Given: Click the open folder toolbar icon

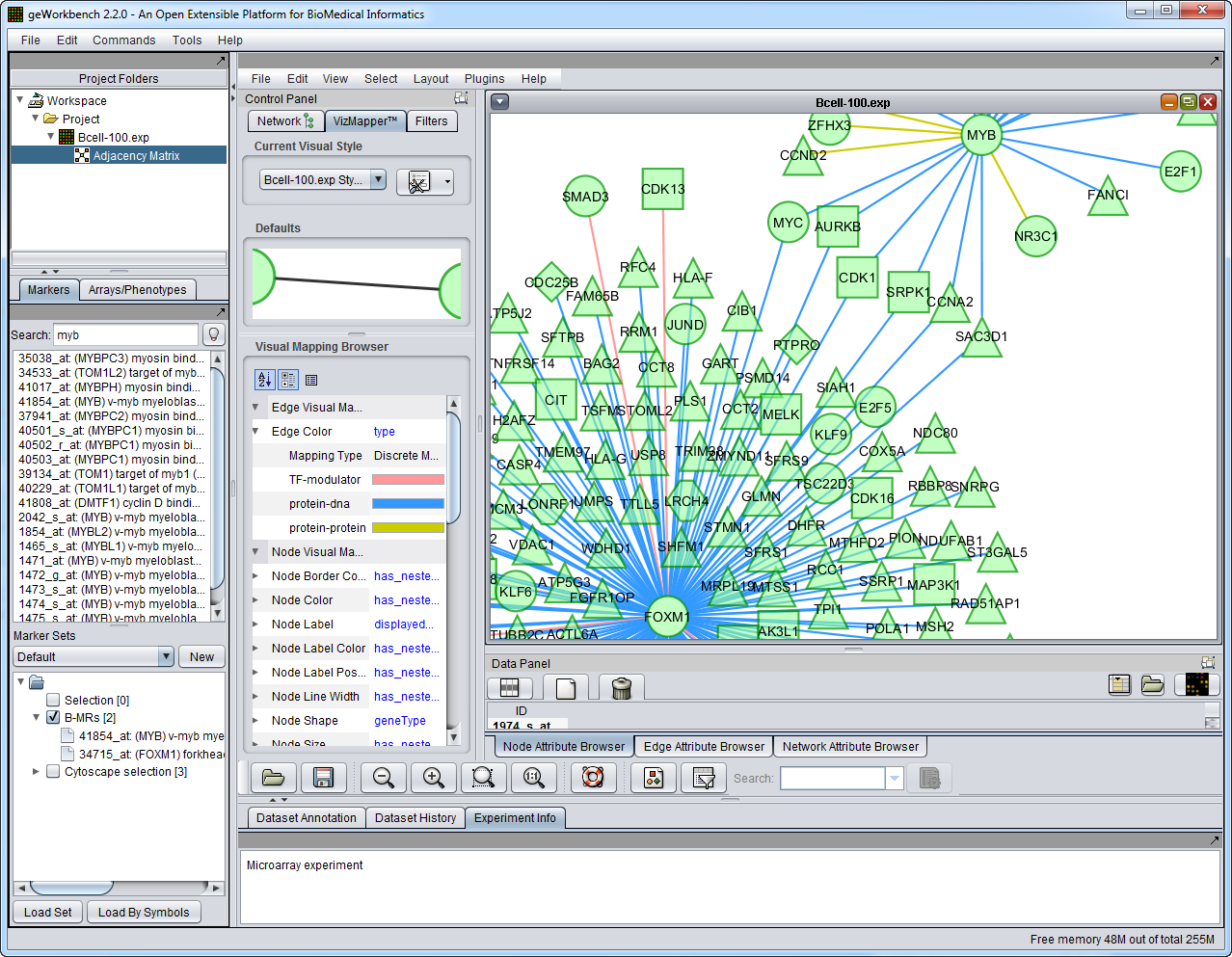Looking at the screenshot, I should (273, 778).
